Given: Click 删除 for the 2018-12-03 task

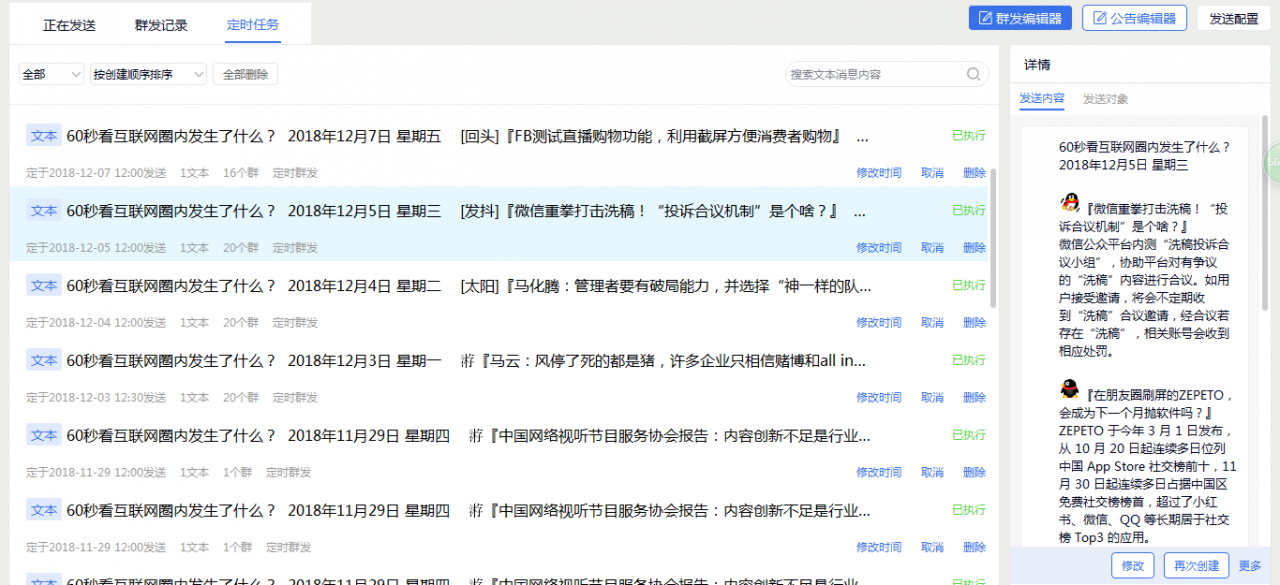Looking at the screenshot, I should [974, 398].
